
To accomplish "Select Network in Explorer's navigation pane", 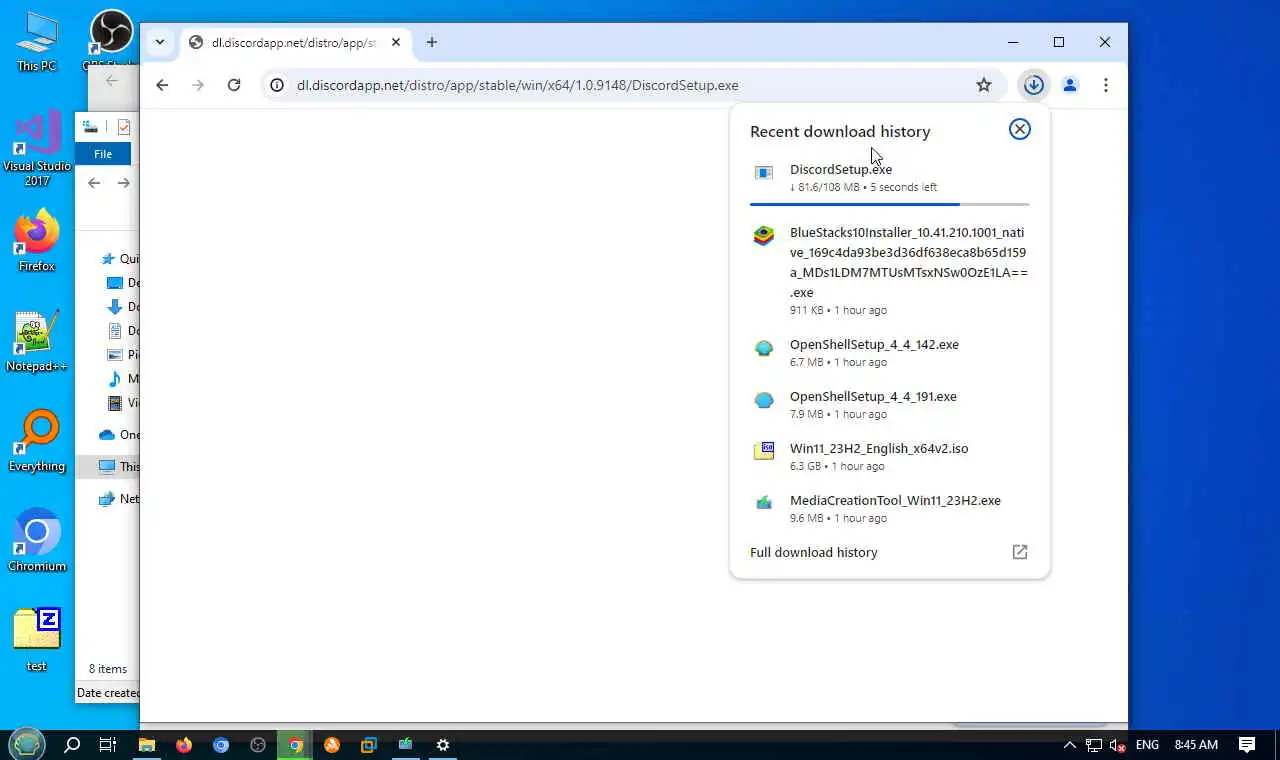I will click(120, 499).
